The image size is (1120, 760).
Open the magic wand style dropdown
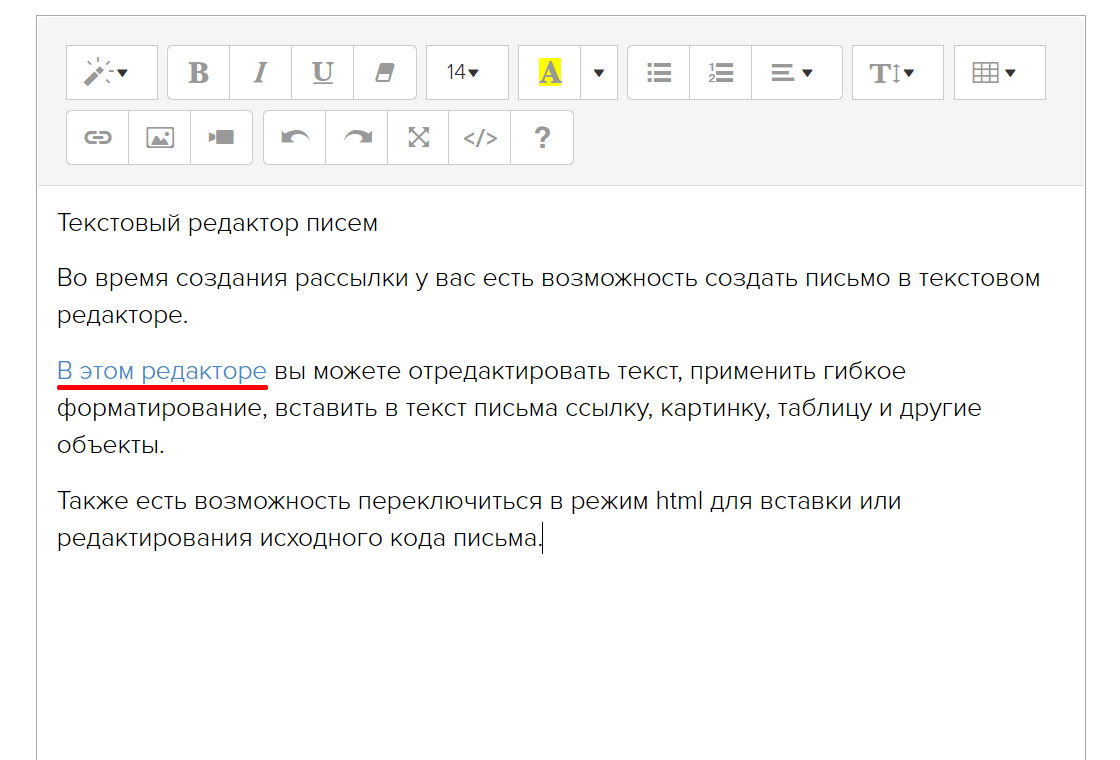(111, 73)
